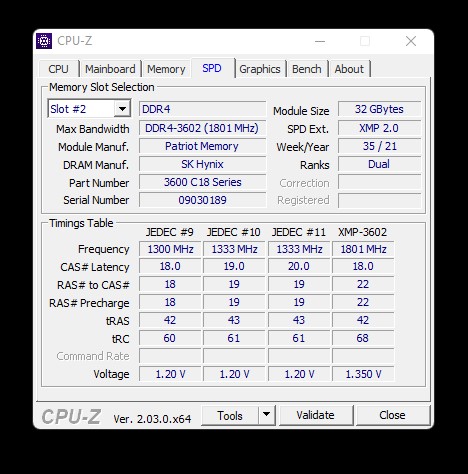Click the DDR4-3602 (1801 MHz) bandwidth value
Image resolution: width=468 pixels, height=474 pixels.
202,128
